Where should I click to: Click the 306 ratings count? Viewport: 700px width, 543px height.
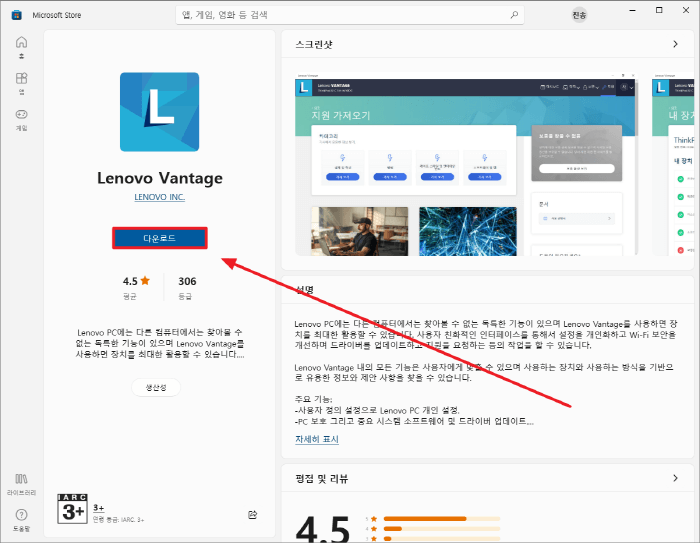pyautogui.click(x=187, y=281)
